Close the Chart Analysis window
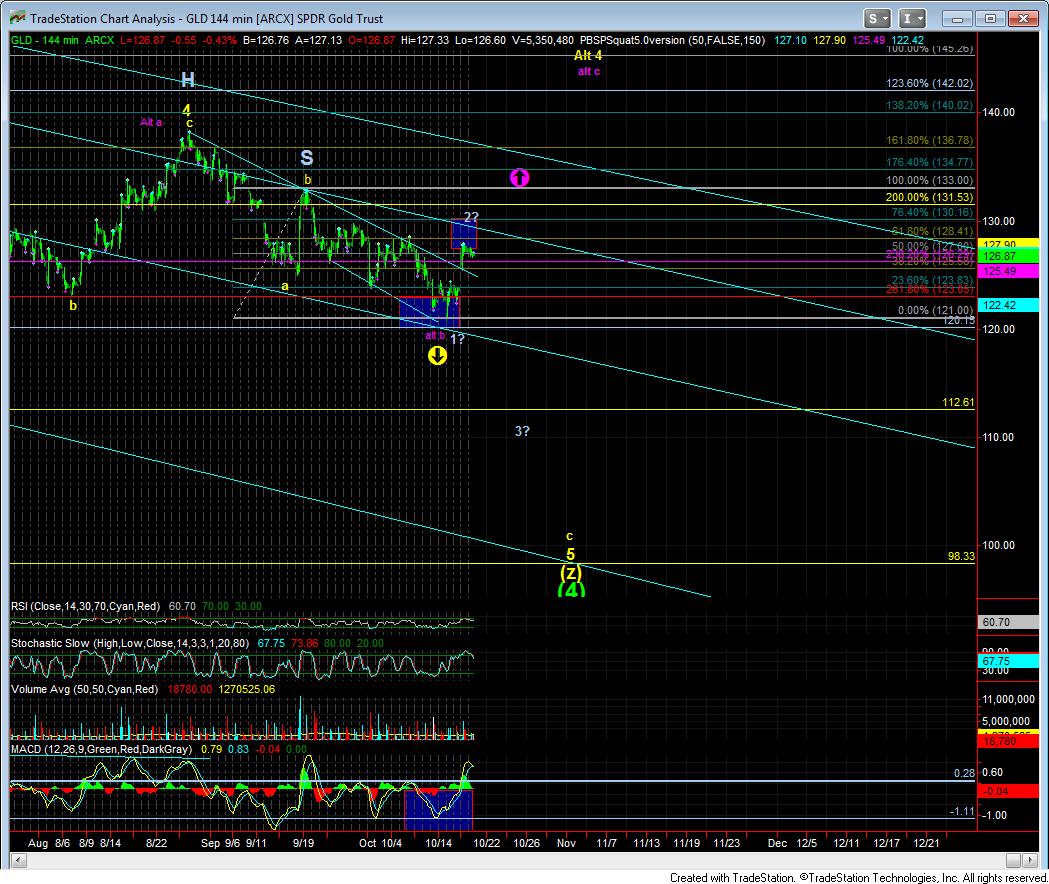This screenshot has height=884, width=1049. click(x=1023, y=18)
